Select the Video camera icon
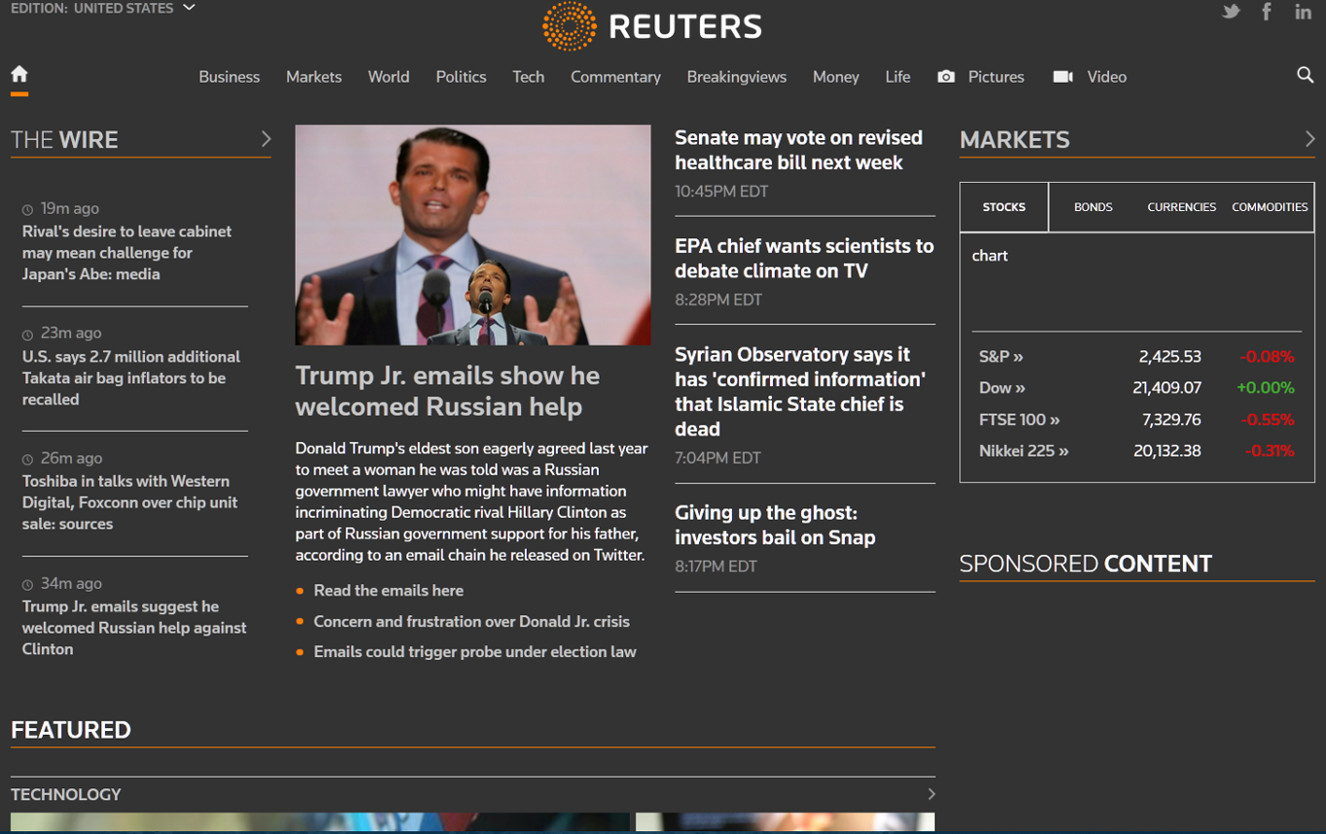Viewport: 1326px width, 834px height. point(1062,76)
